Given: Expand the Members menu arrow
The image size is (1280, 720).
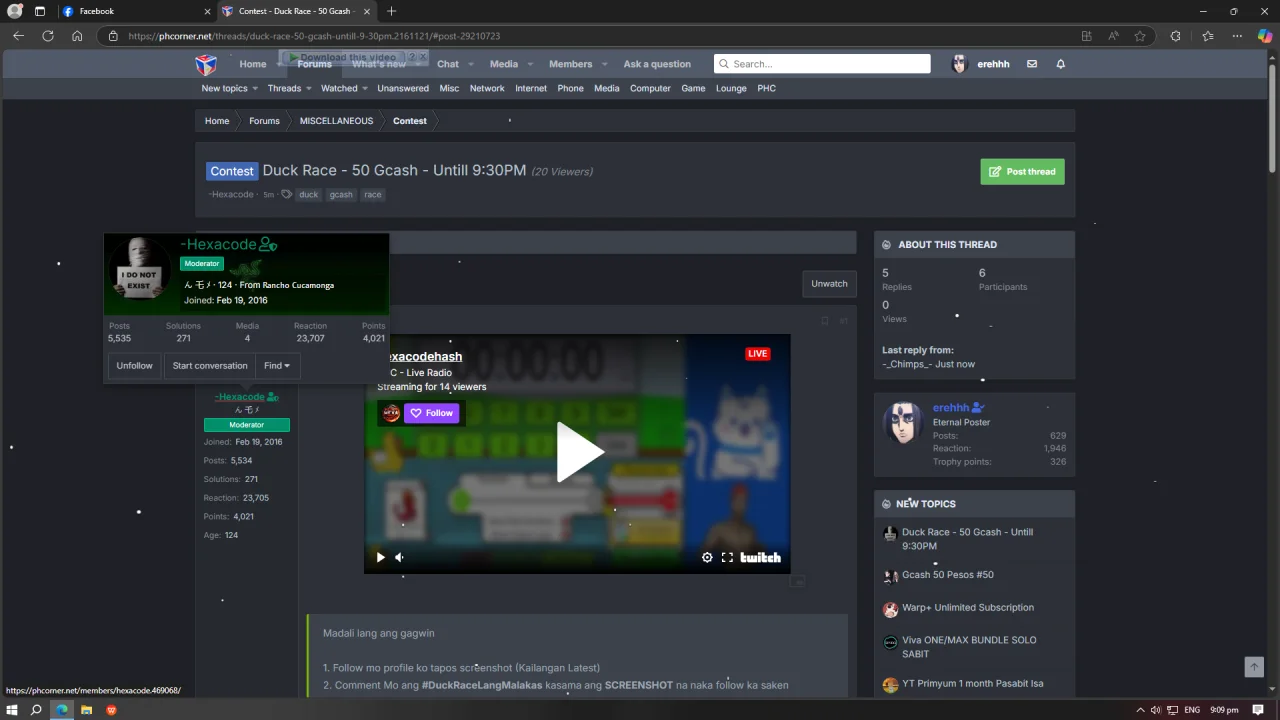Looking at the screenshot, I should (604, 65).
